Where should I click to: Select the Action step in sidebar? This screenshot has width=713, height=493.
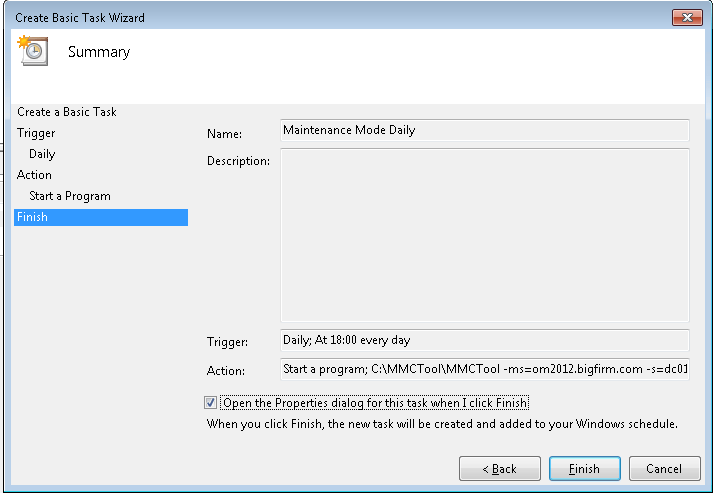coord(34,175)
